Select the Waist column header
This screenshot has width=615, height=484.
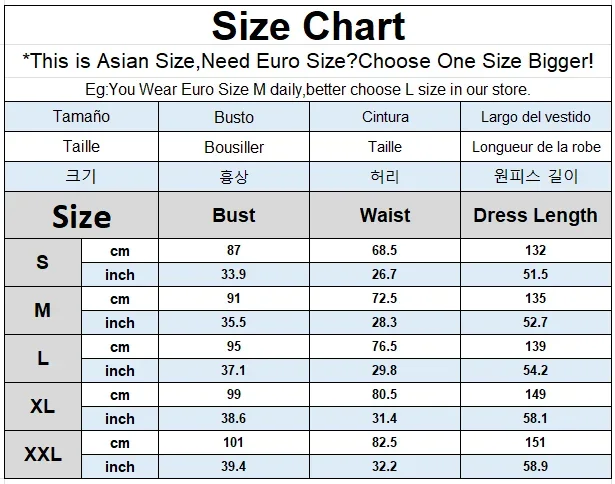(x=385, y=215)
